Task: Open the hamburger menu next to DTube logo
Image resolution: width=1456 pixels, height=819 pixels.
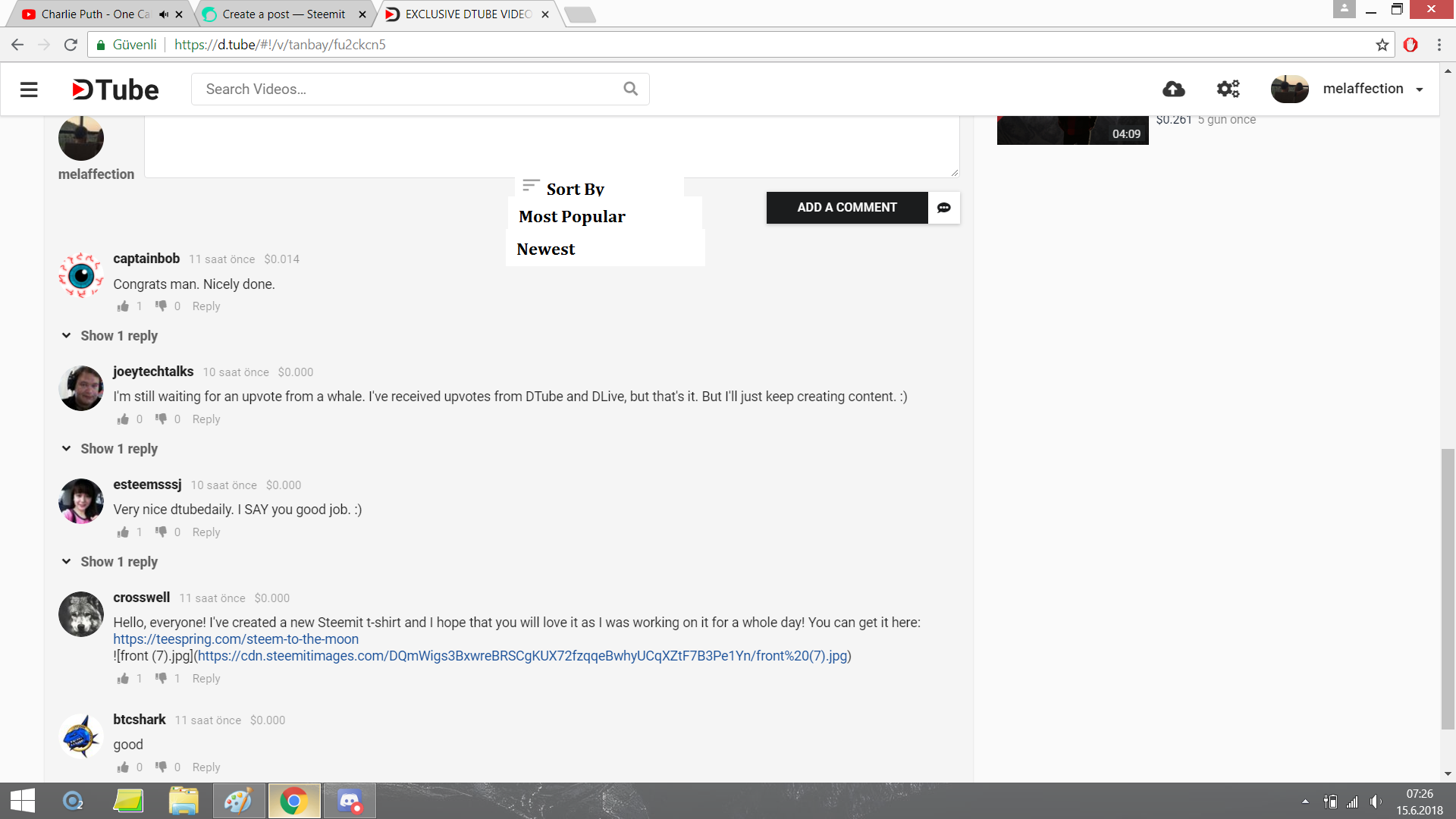Action: coord(29,89)
